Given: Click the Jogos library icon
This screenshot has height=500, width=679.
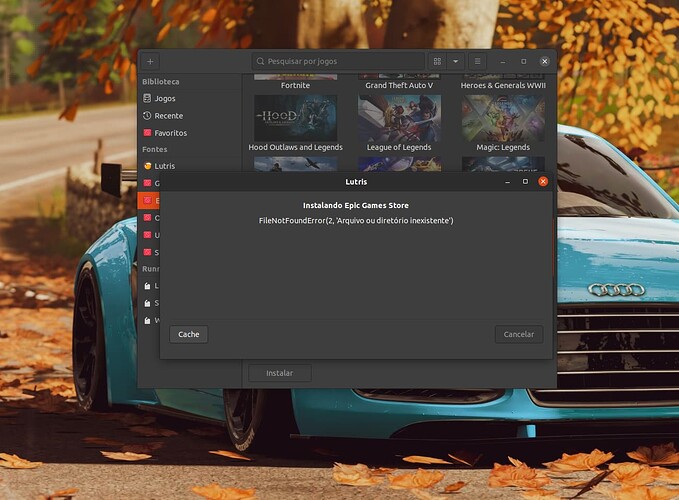Looking at the screenshot, I should [x=147, y=98].
